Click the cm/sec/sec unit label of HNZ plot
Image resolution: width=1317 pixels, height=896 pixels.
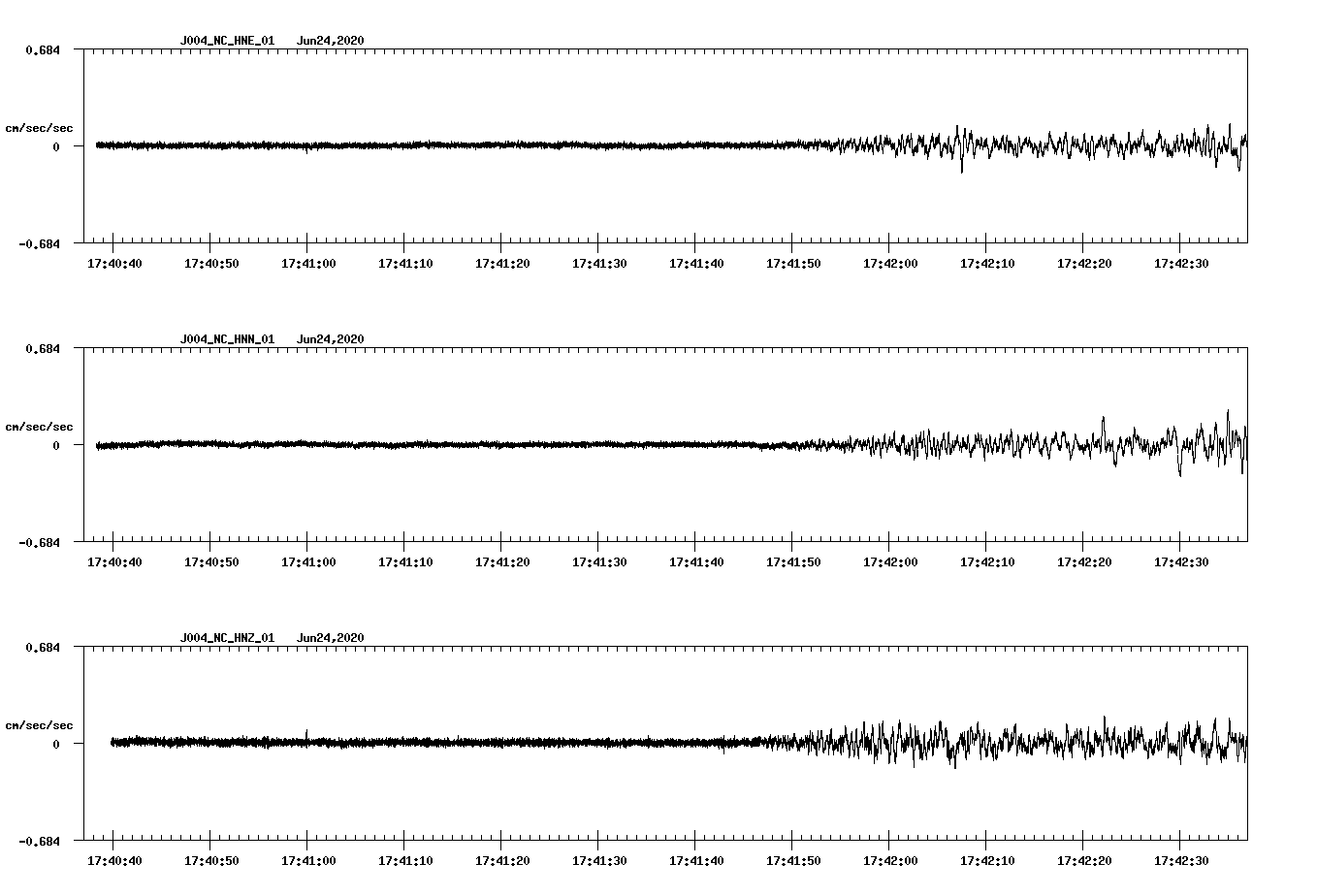point(40,725)
